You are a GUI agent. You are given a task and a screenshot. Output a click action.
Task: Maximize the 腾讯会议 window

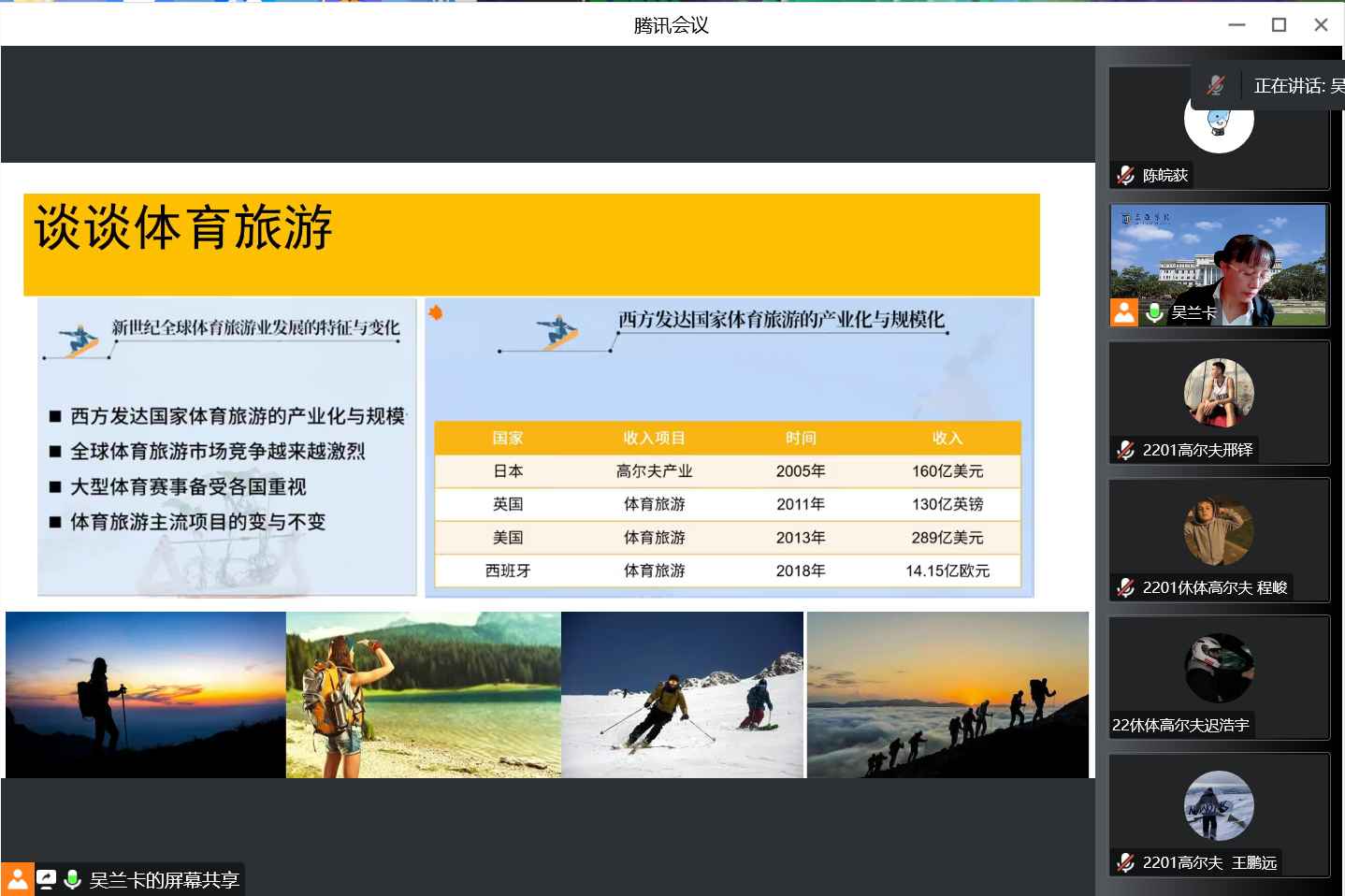1279,25
